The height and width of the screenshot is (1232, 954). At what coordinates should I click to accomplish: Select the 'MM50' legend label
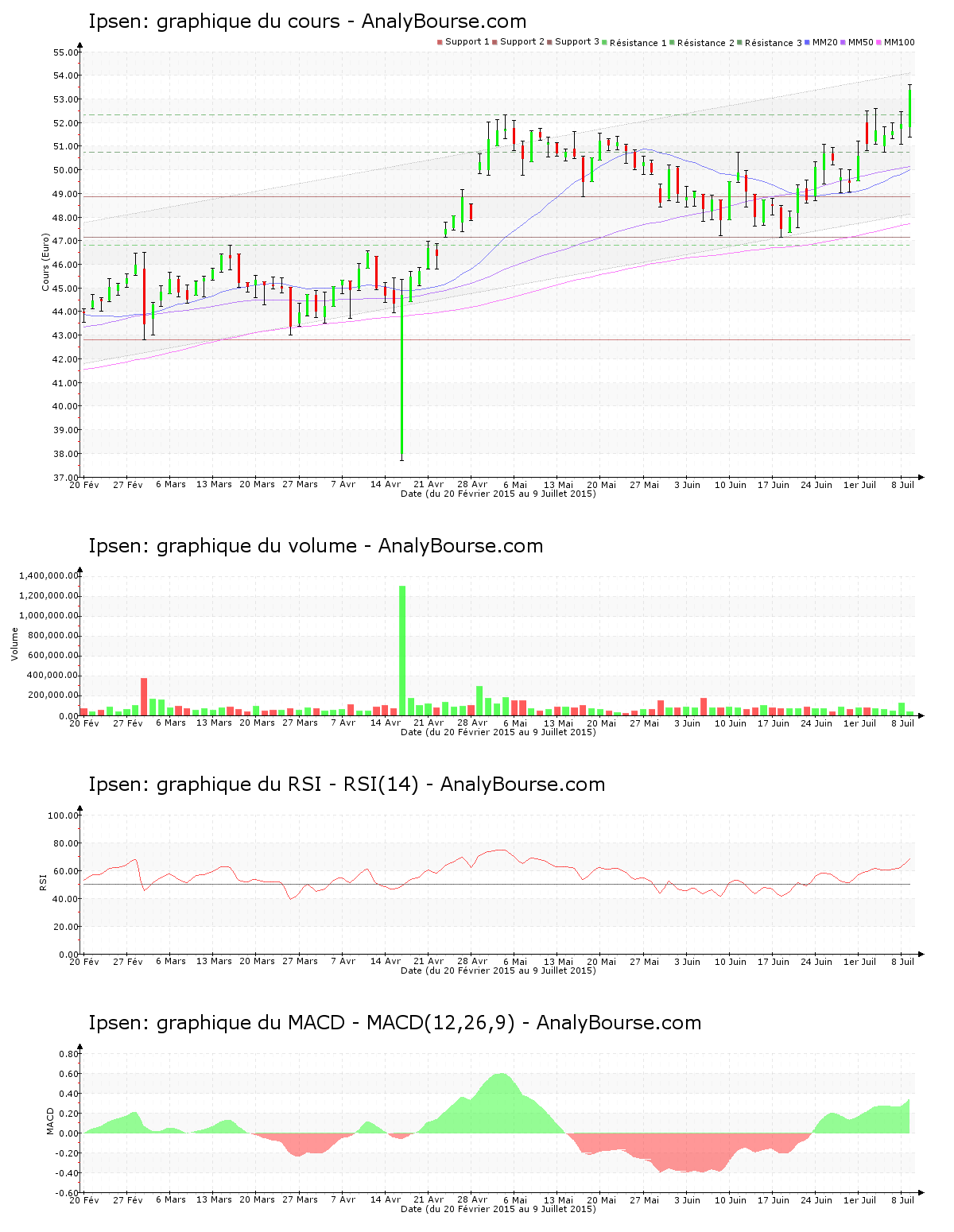click(x=861, y=42)
